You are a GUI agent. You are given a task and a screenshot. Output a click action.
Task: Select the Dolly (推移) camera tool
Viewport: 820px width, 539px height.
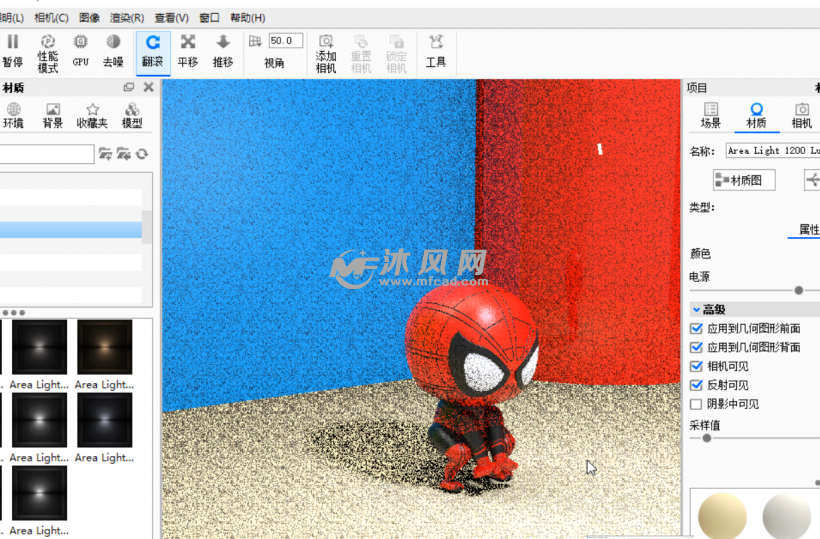[223, 51]
